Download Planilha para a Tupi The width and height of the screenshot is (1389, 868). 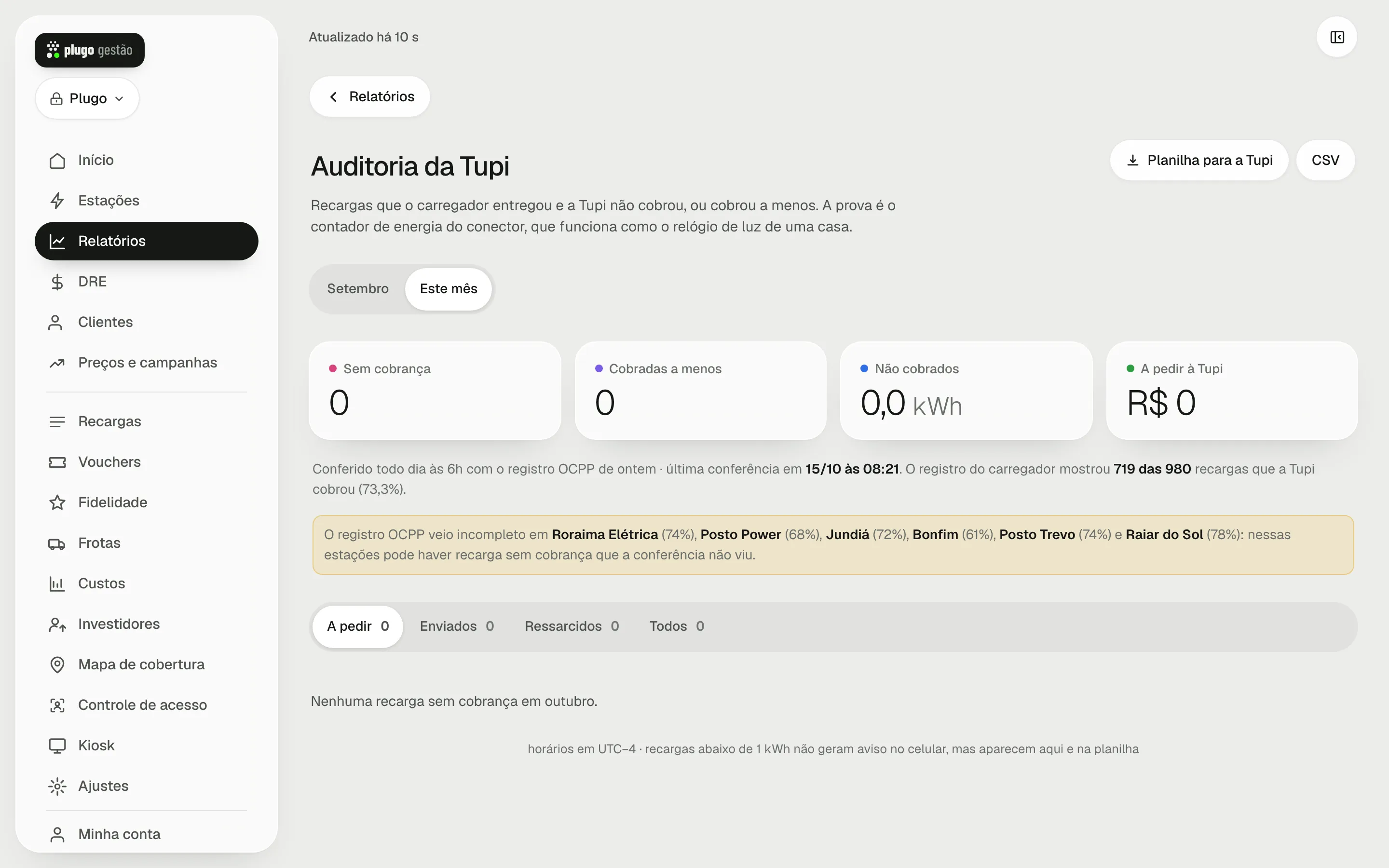click(x=1199, y=160)
